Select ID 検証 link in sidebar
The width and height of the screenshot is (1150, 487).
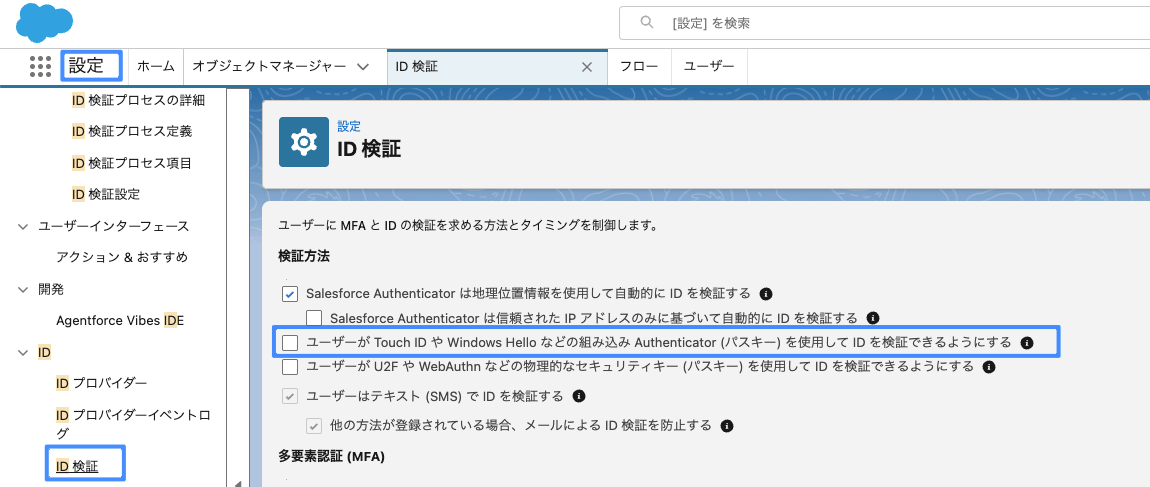tap(77, 466)
